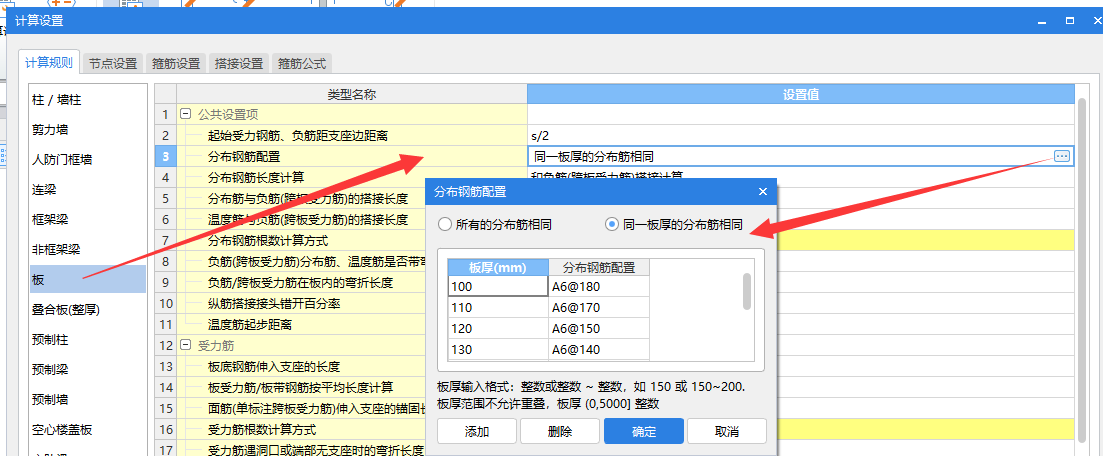Viewport: 1103px width, 456px height.
Task: Click the 板厚 110 cell
Action: [498, 308]
